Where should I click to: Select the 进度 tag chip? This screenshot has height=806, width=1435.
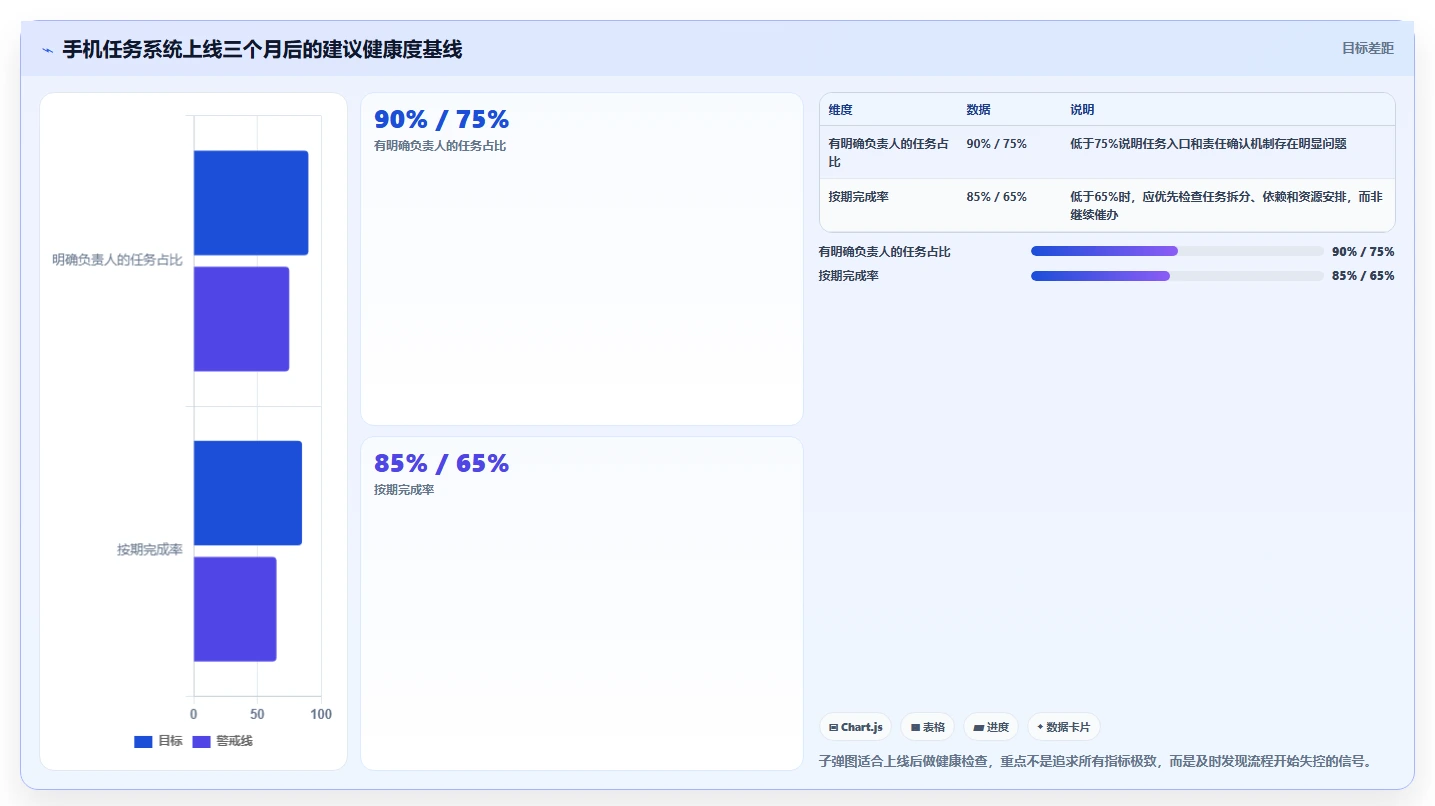990,727
